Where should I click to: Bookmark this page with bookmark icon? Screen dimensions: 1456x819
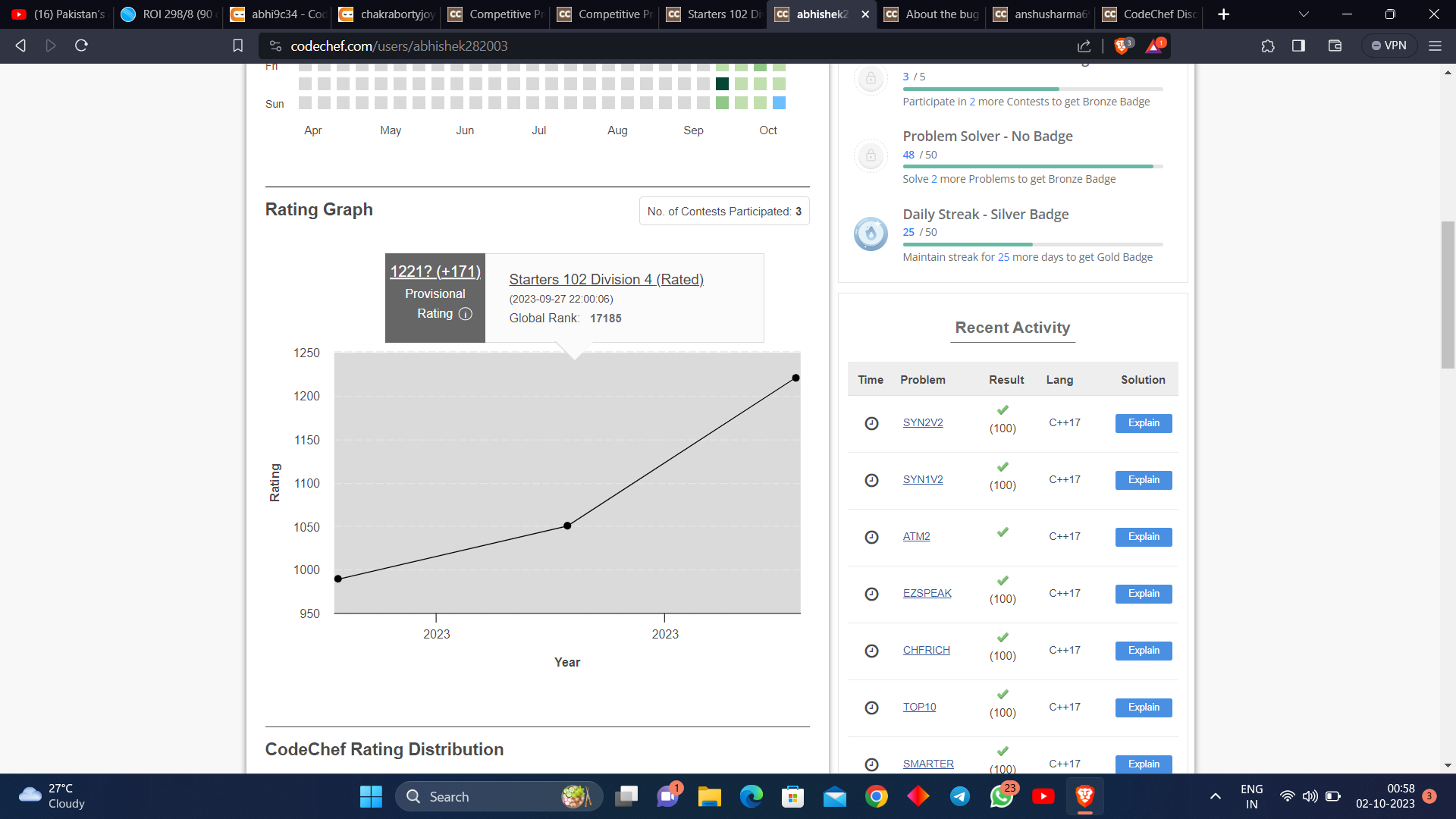pyautogui.click(x=237, y=46)
